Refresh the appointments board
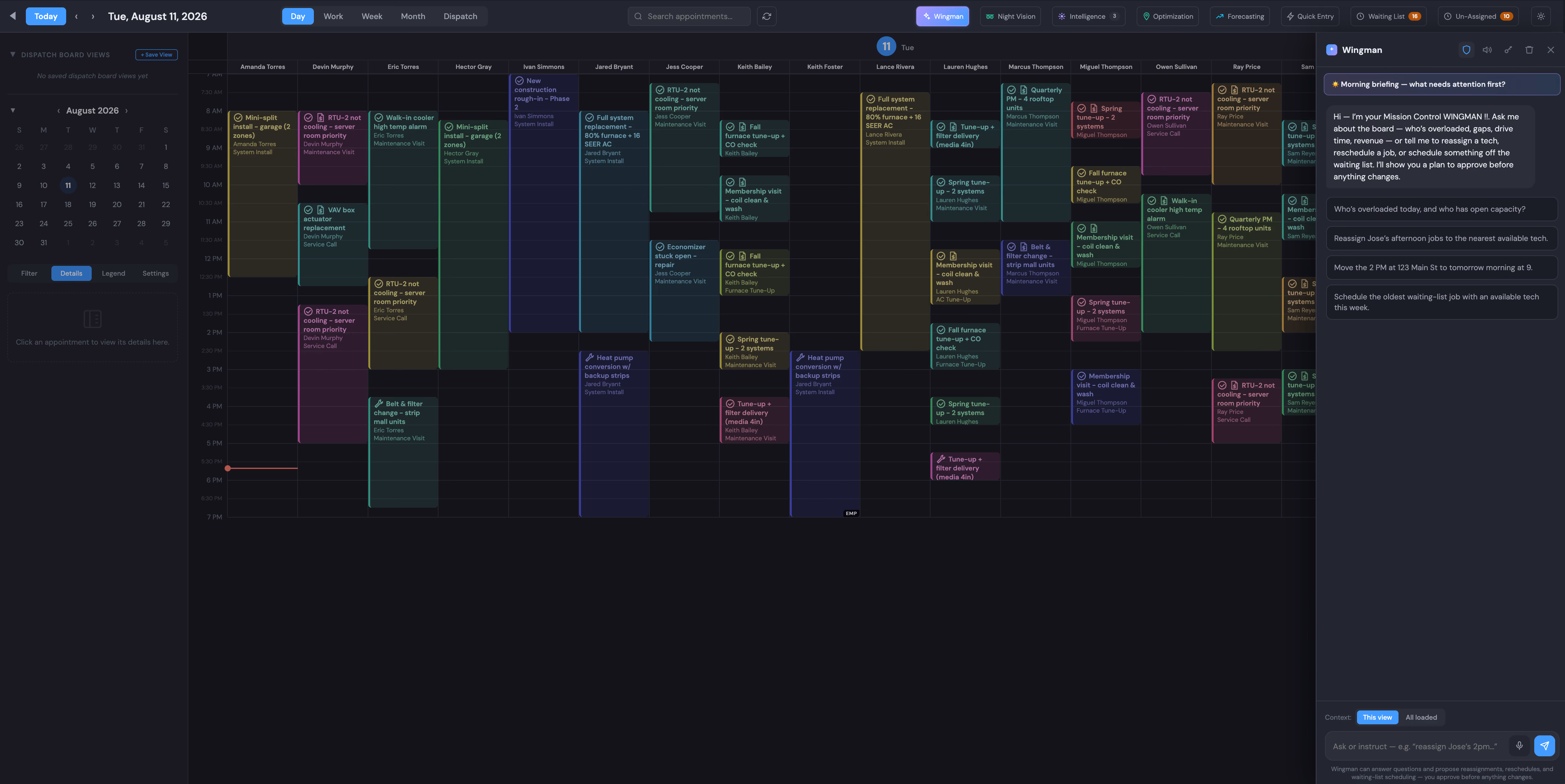 (767, 16)
